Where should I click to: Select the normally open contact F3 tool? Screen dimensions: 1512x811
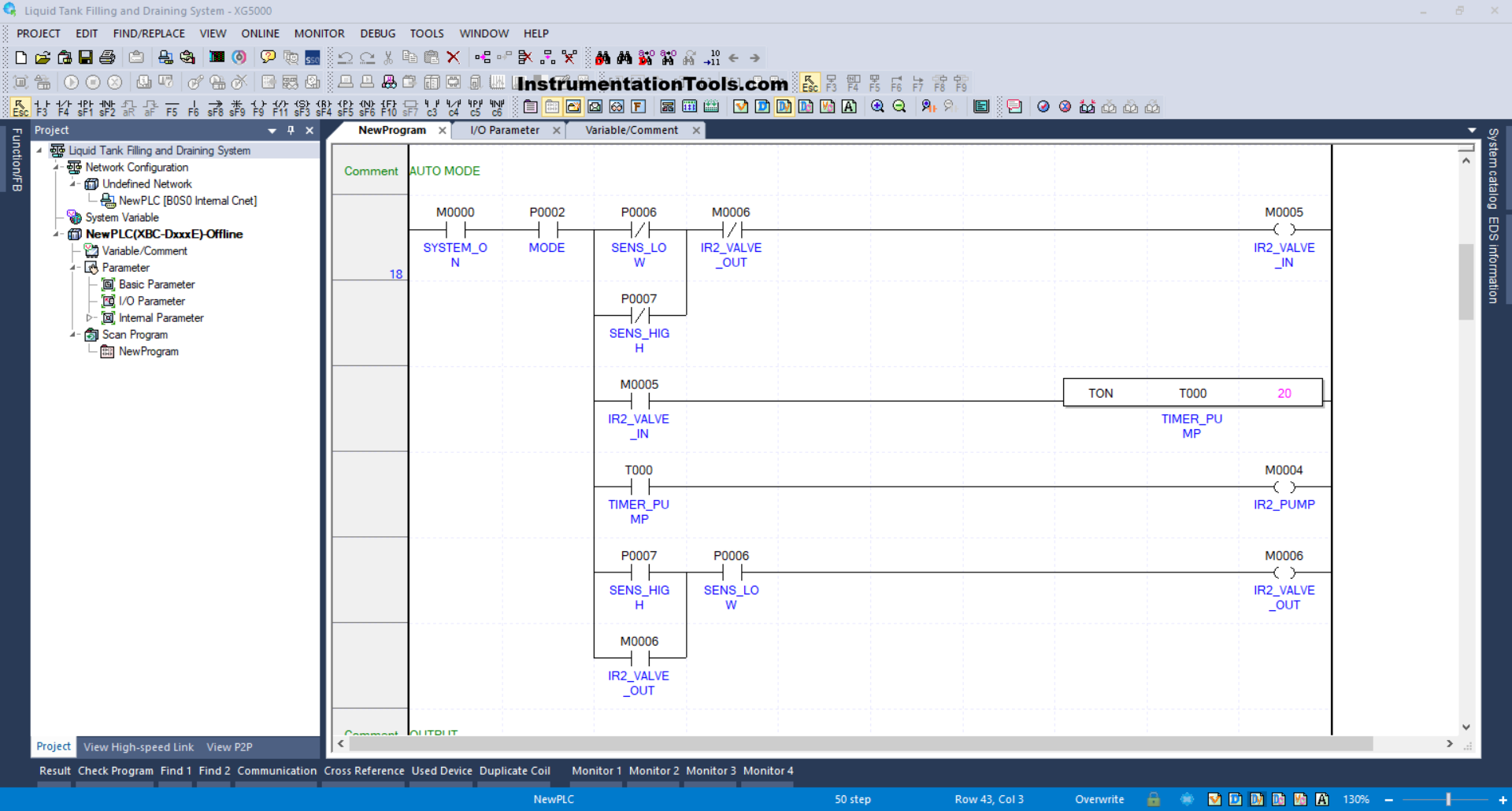coord(42,107)
